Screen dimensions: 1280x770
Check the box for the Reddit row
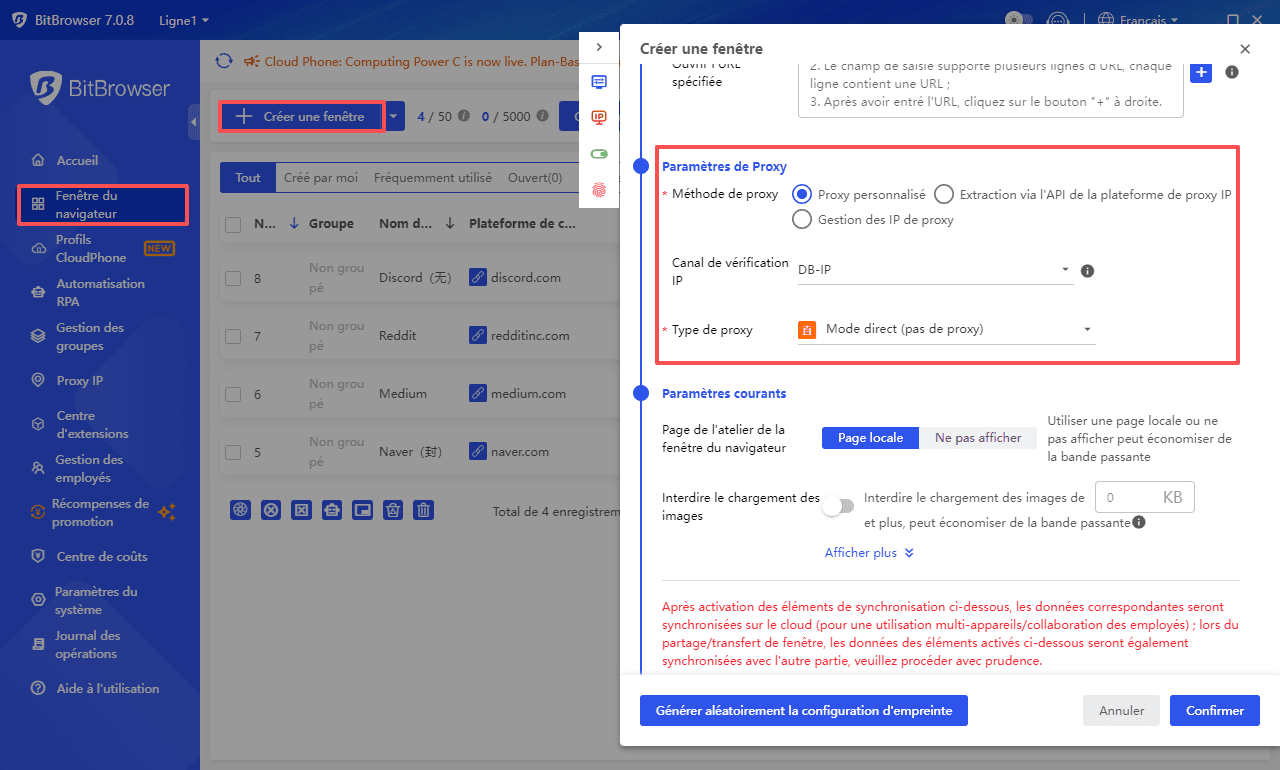pyautogui.click(x=233, y=336)
